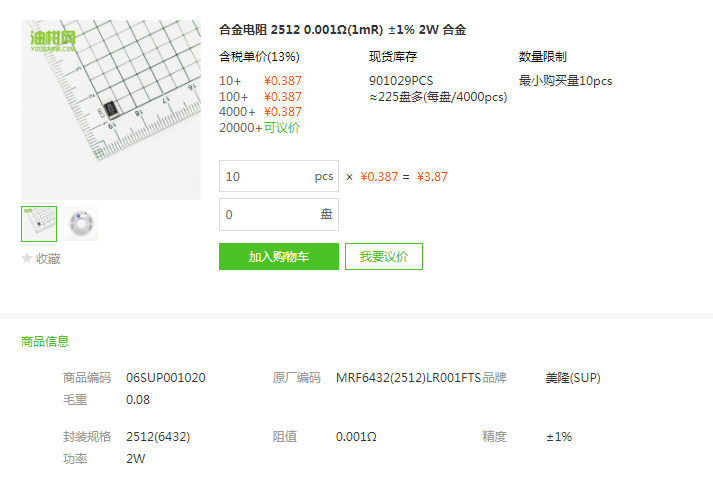
Task: Click the product code 06SUP001020
Action: click(166, 378)
